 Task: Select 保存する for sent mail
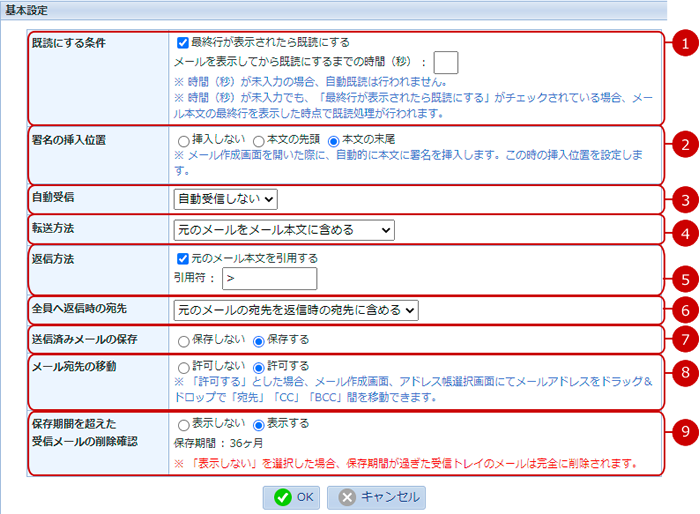coord(258,342)
